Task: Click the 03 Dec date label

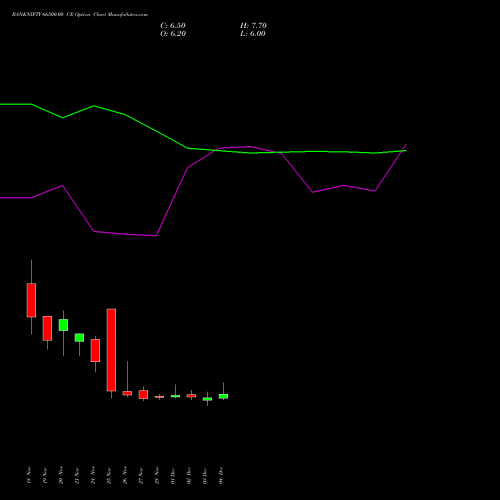Action: (205, 475)
